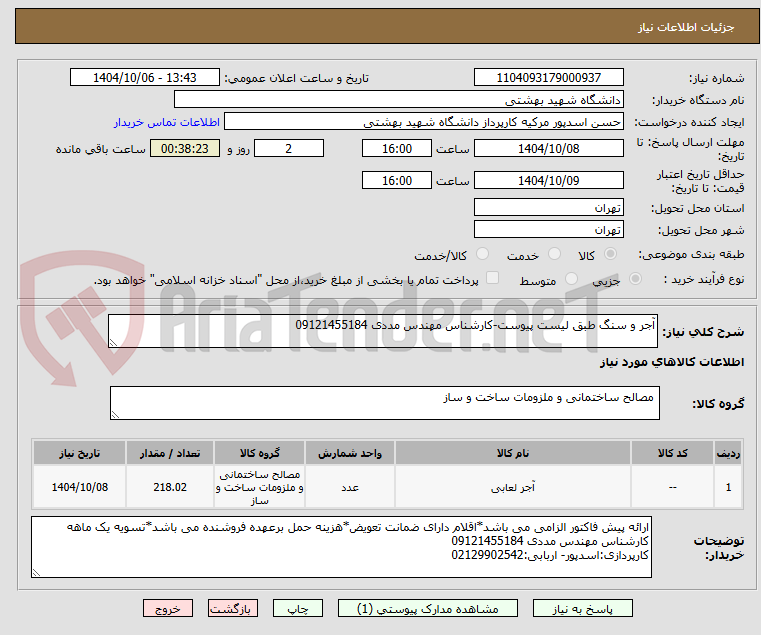Click the price validity date 1404/10/09 field
The image size is (761, 635).
(x=548, y=180)
